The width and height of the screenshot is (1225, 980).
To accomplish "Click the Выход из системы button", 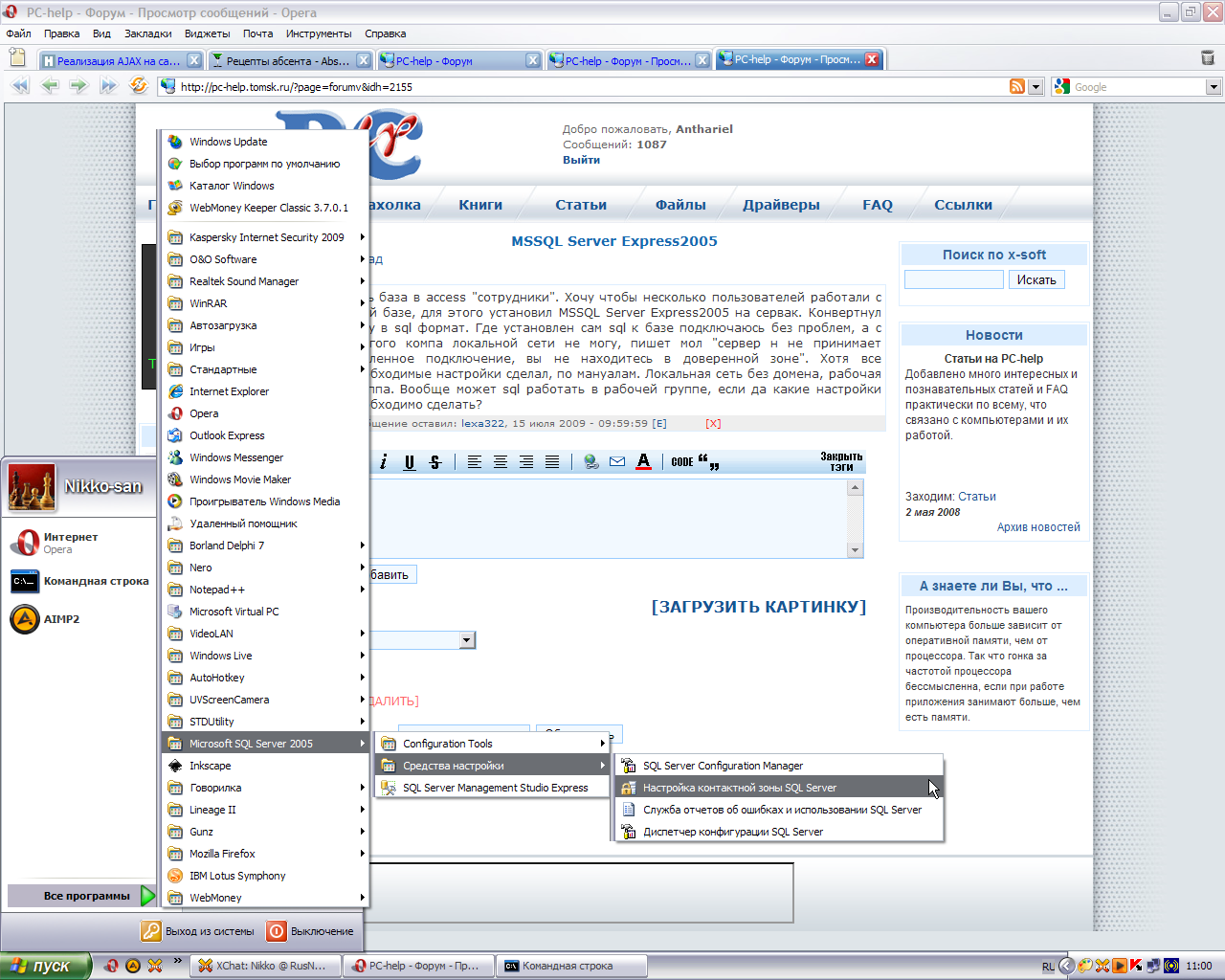I will [x=199, y=931].
